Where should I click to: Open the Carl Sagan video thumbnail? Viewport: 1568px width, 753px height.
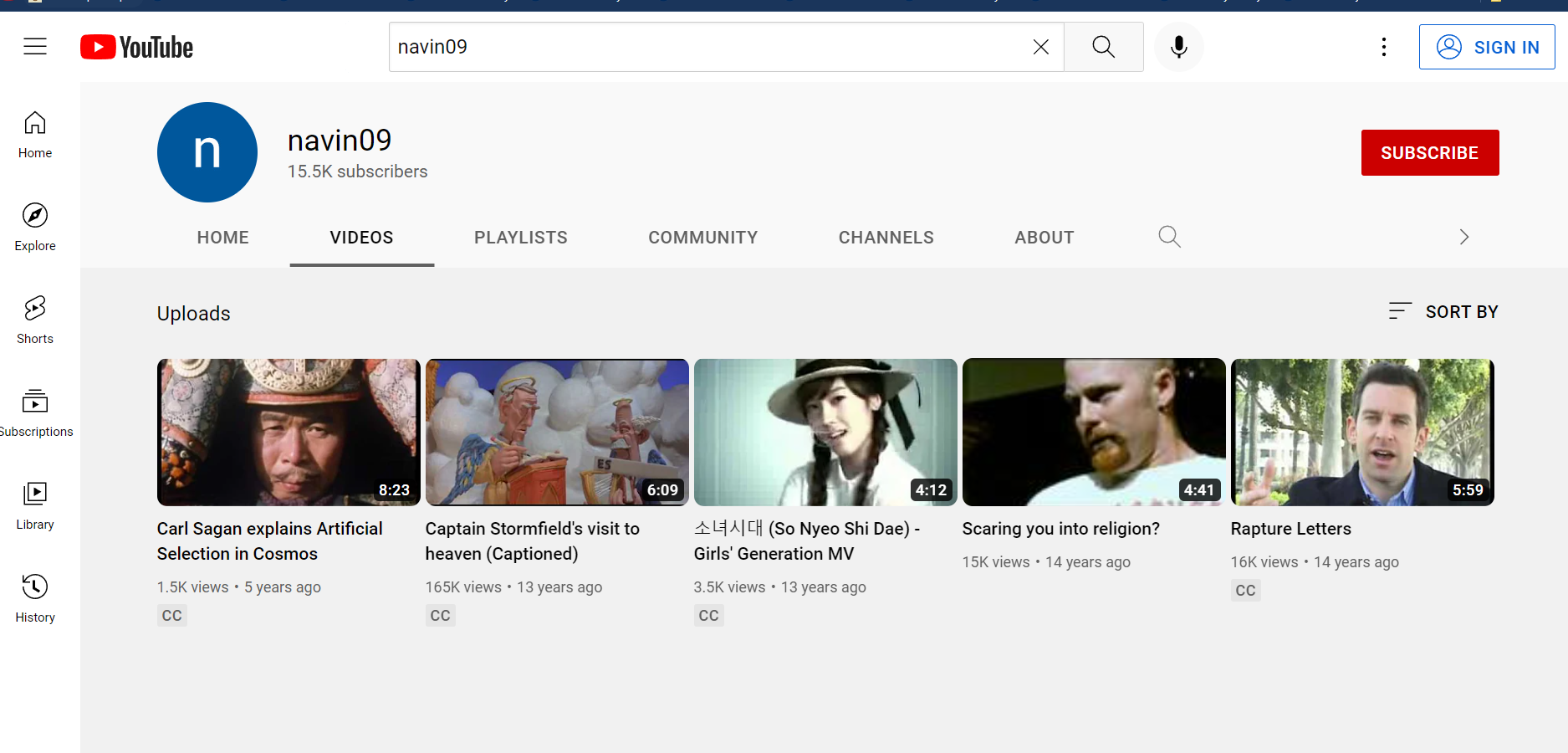pos(289,432)
